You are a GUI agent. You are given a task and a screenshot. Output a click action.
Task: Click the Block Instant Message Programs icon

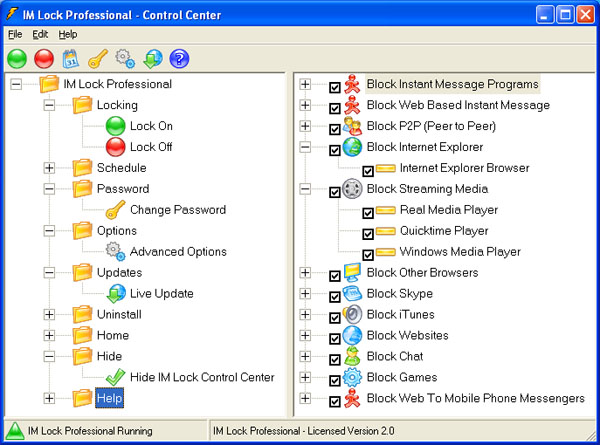point(352,84)
